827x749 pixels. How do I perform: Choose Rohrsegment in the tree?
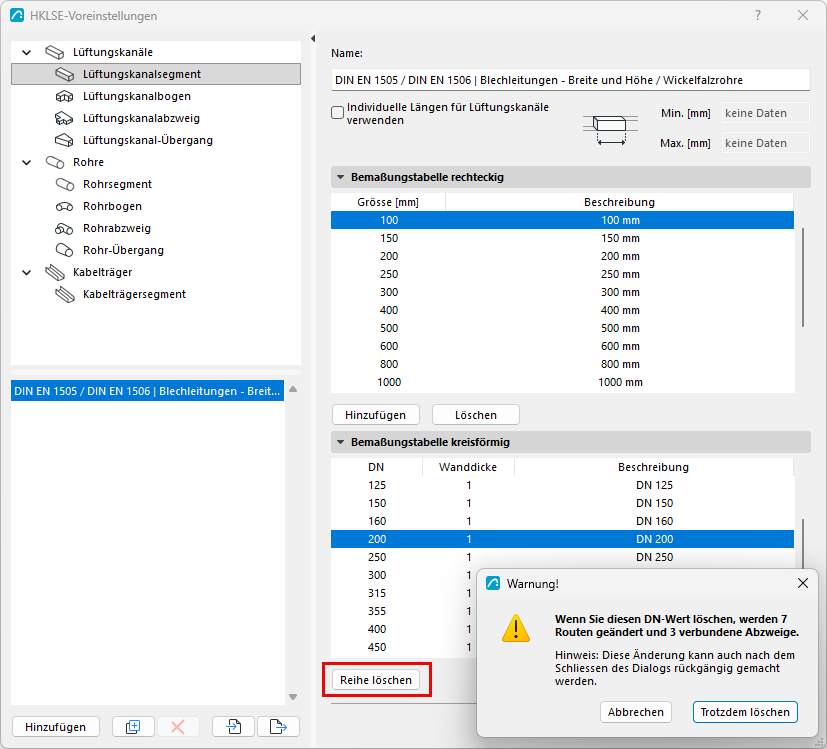pos(117,184)
